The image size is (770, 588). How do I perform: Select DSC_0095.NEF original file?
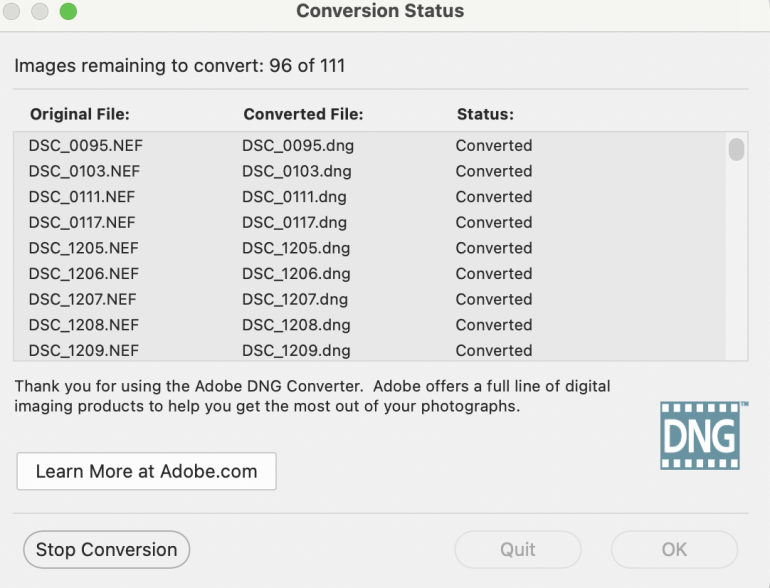tap(85, 145)
